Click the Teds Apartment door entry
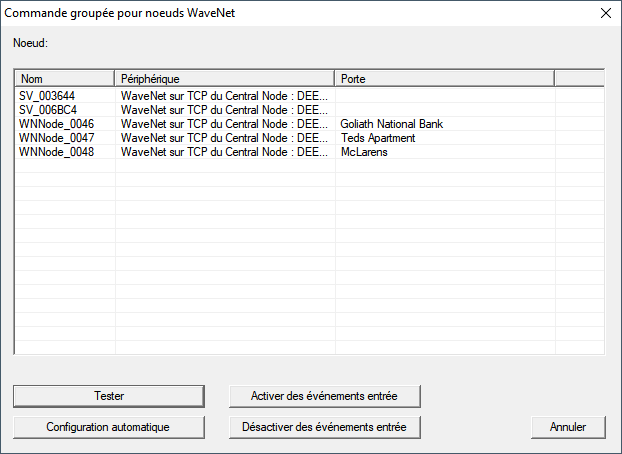This screenshot has width=622, height=454. (x=377, y=138)
